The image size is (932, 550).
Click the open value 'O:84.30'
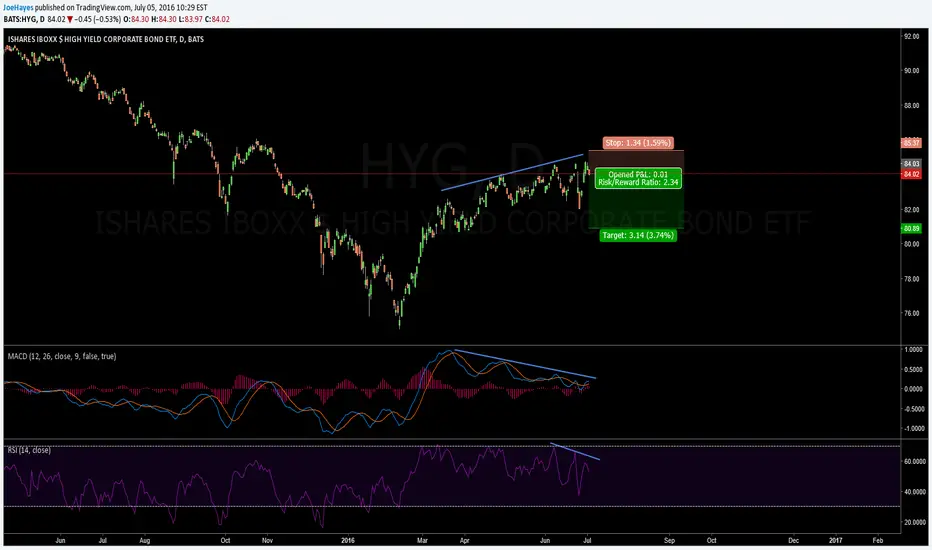click(135, 19)
